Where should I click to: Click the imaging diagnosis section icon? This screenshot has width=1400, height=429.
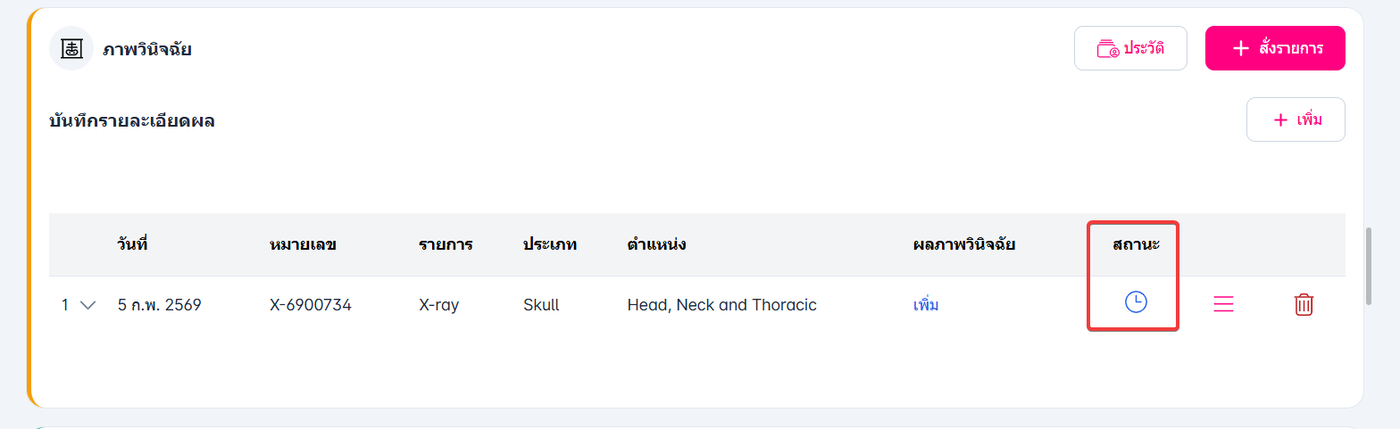coord(71,49)
